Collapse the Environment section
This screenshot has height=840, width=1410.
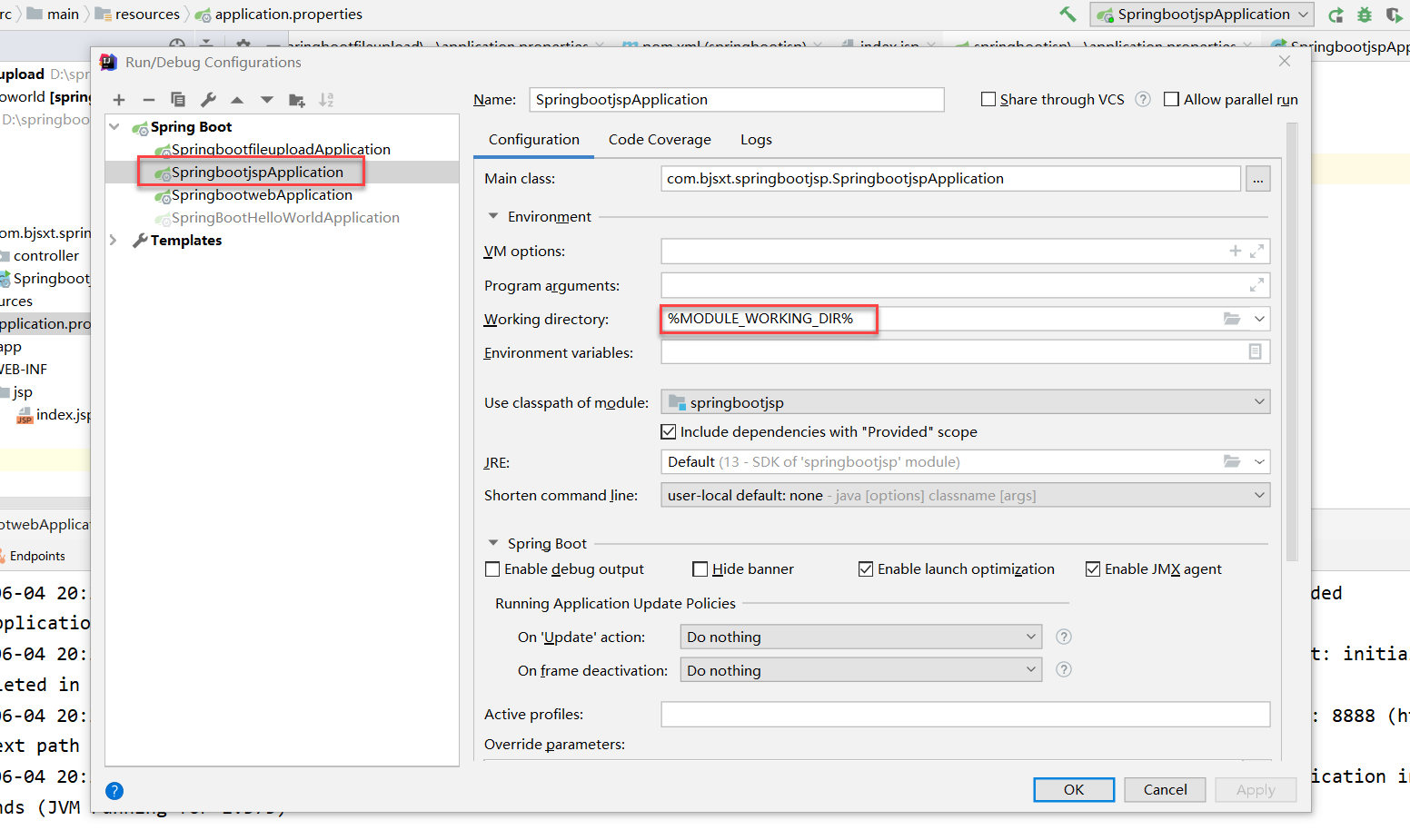(493, 216)
